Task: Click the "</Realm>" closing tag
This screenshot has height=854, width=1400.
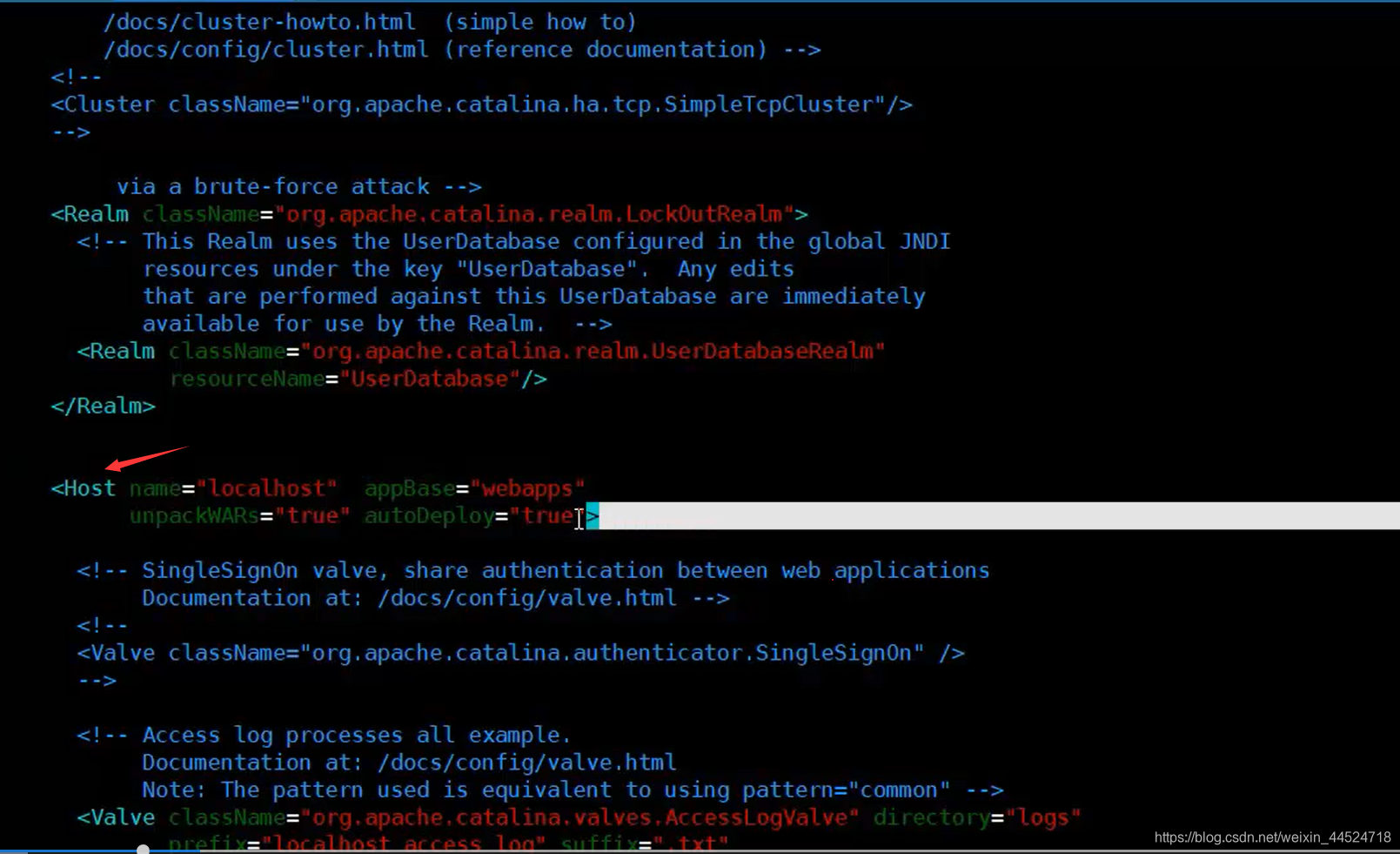Action: pos(103,406)
